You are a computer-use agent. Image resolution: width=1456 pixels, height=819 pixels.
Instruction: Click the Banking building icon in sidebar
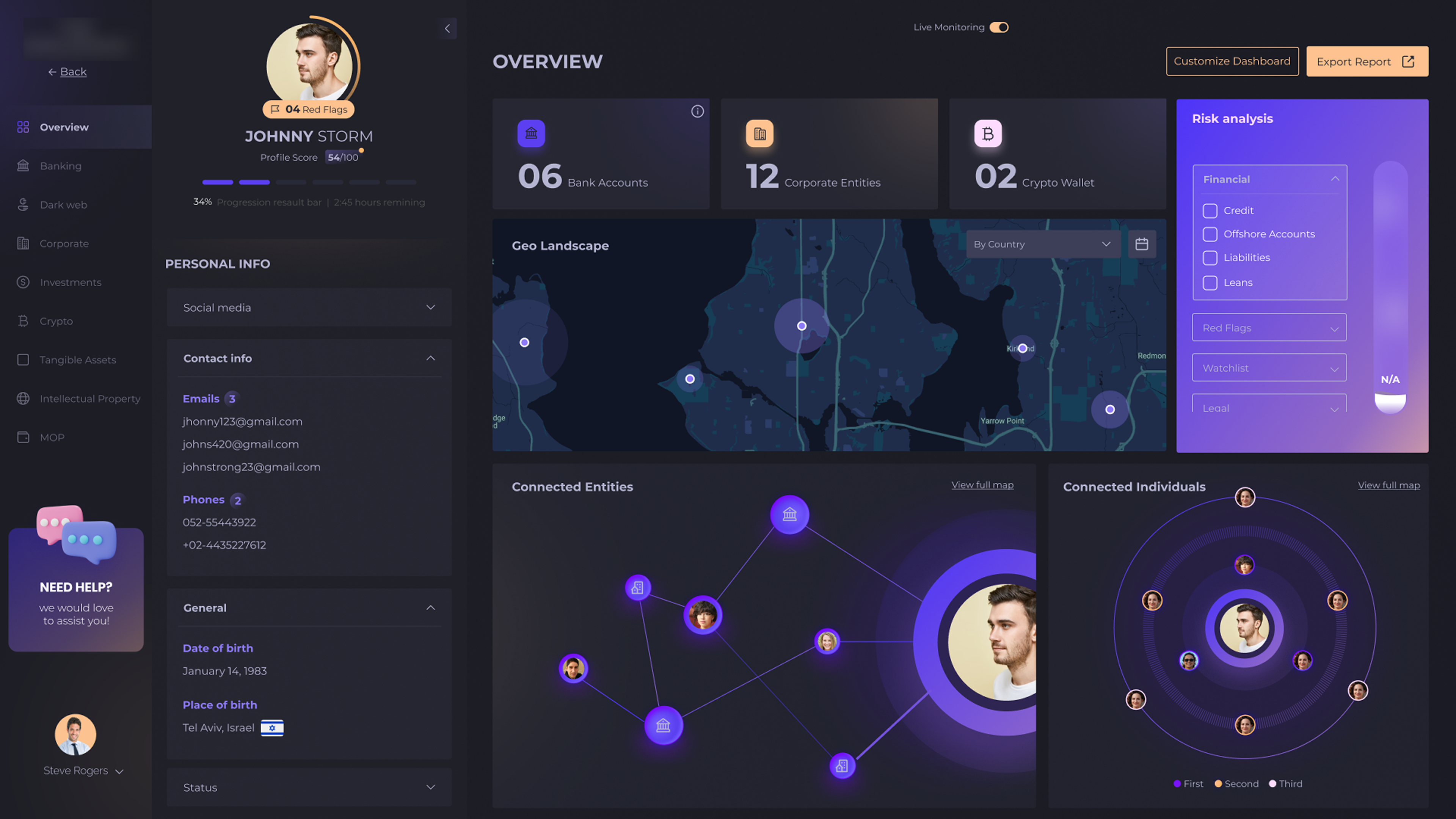coord(23,166)
